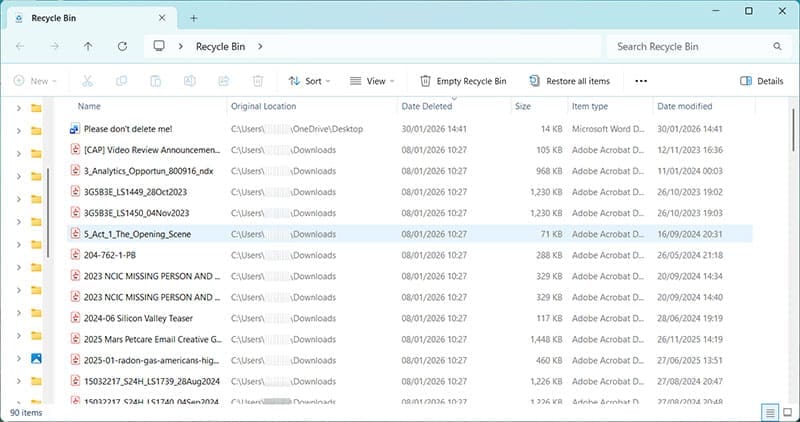Select the 2025-01-radon-gas-americans file
The height and width of the screenshot is (422, 800).
[x=151, y=360]
